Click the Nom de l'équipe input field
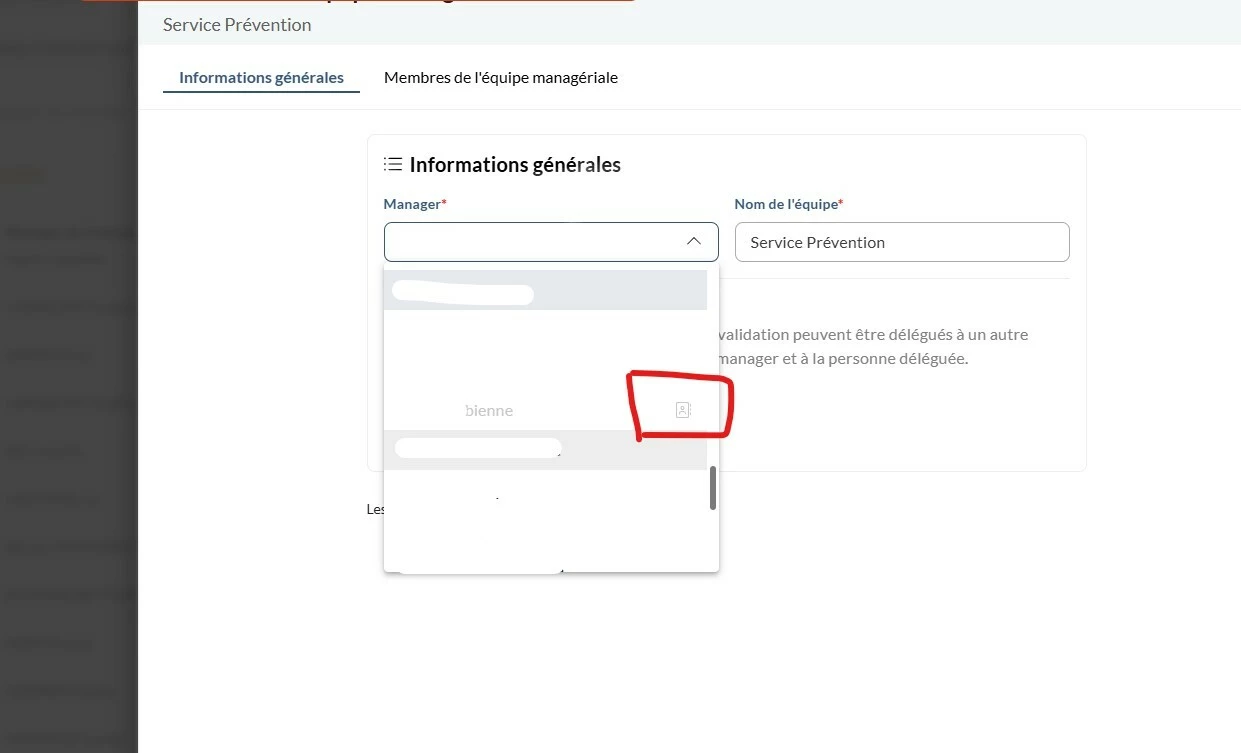Viewport: 1241px width, 753px height. [902, 242]
